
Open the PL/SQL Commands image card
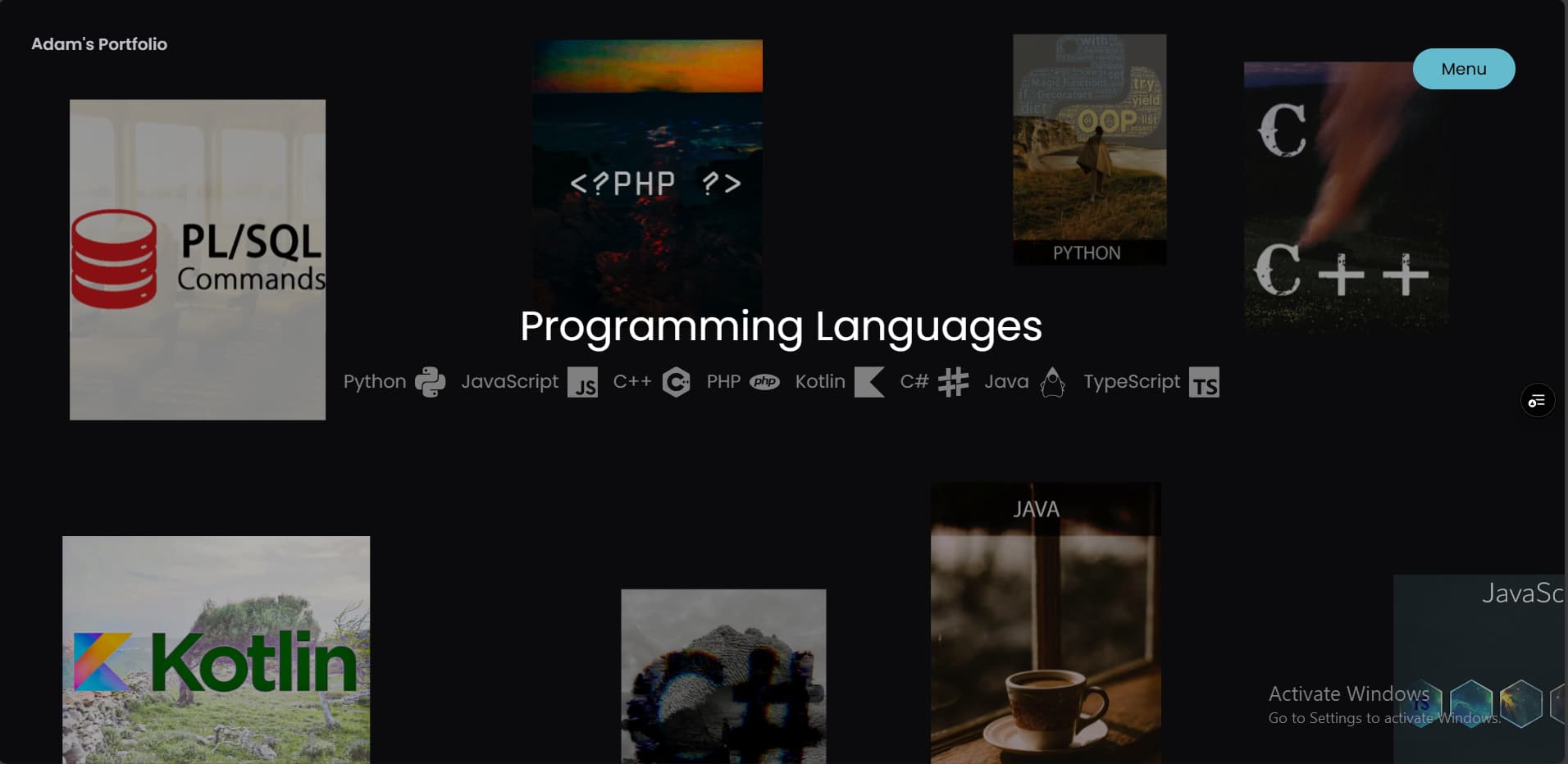tap(198, 260)
